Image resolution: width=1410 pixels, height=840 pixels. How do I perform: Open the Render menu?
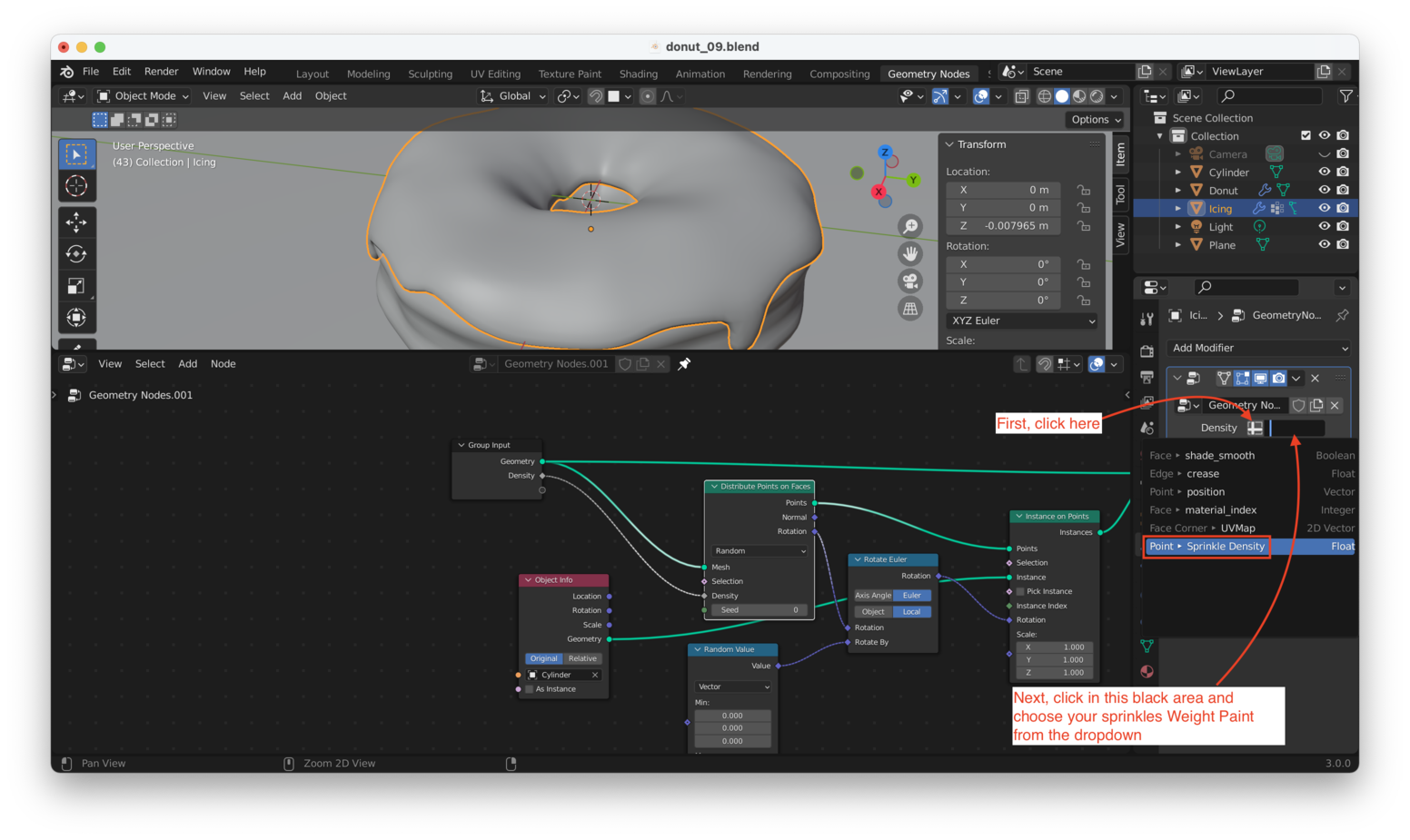click(161, 72)
